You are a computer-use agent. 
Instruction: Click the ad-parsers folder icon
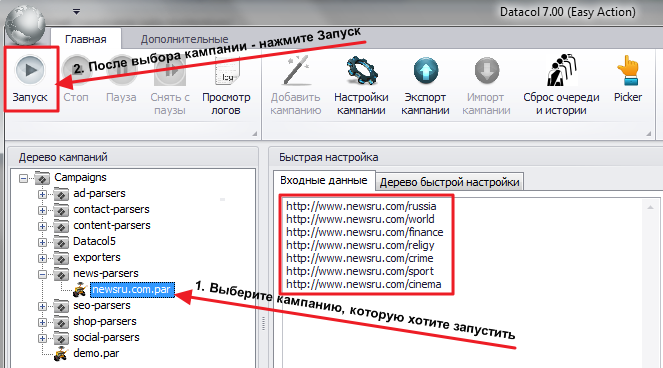[x=61, y=194]
